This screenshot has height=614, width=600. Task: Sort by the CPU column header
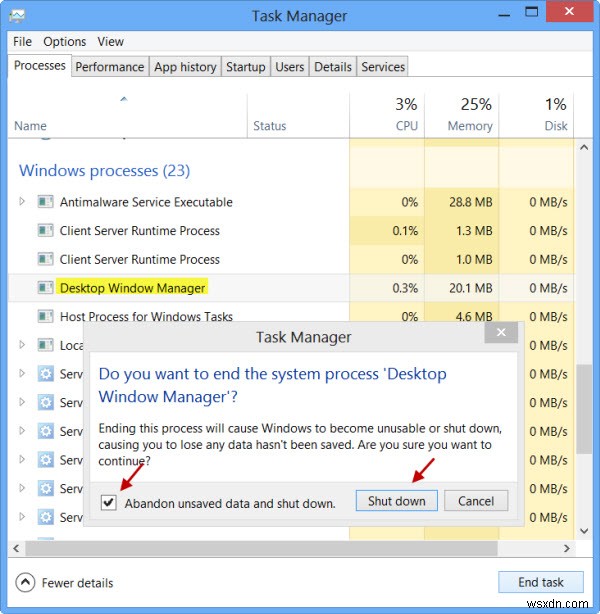click(387, 115)
